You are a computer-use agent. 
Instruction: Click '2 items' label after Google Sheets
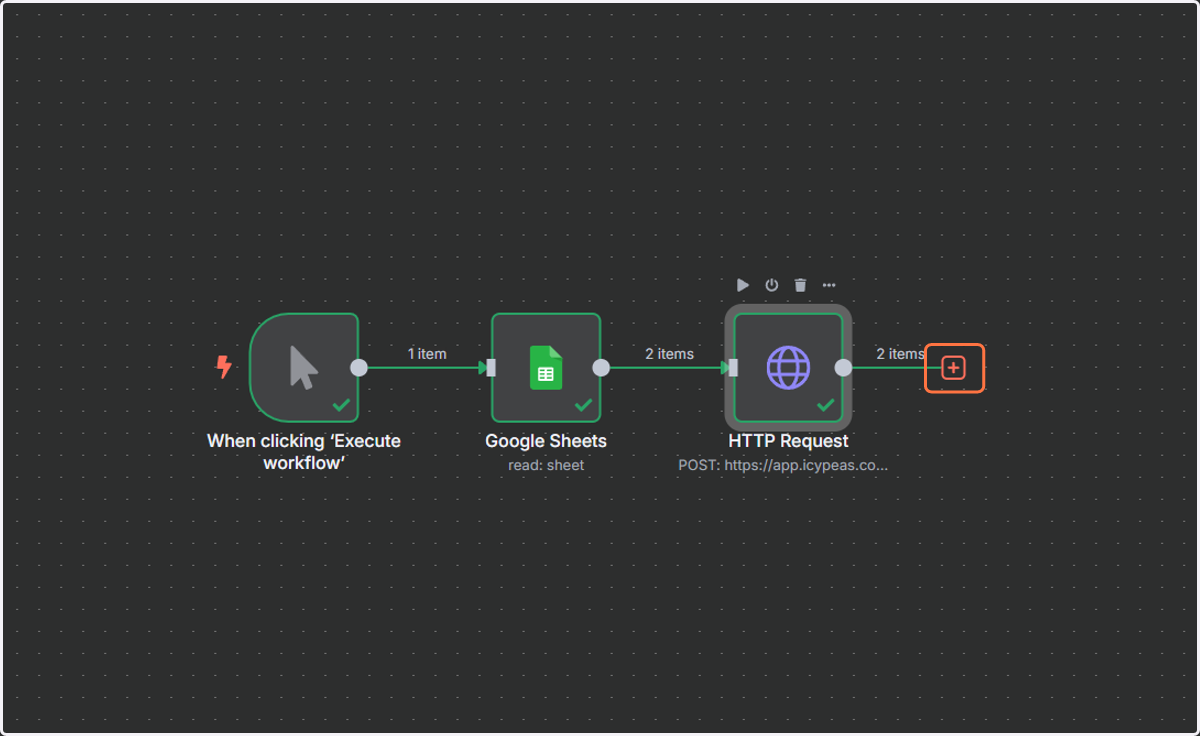(669, 354)
